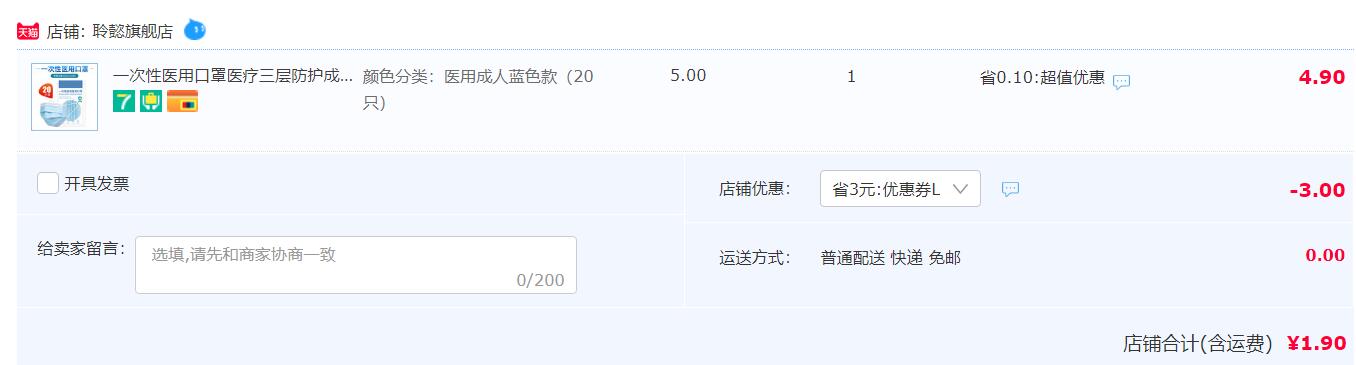Viewport: 1356px width, 365px height.
Task: Click the 普通配送 快递 免邮 shipping method
Action: click(891, 257)
